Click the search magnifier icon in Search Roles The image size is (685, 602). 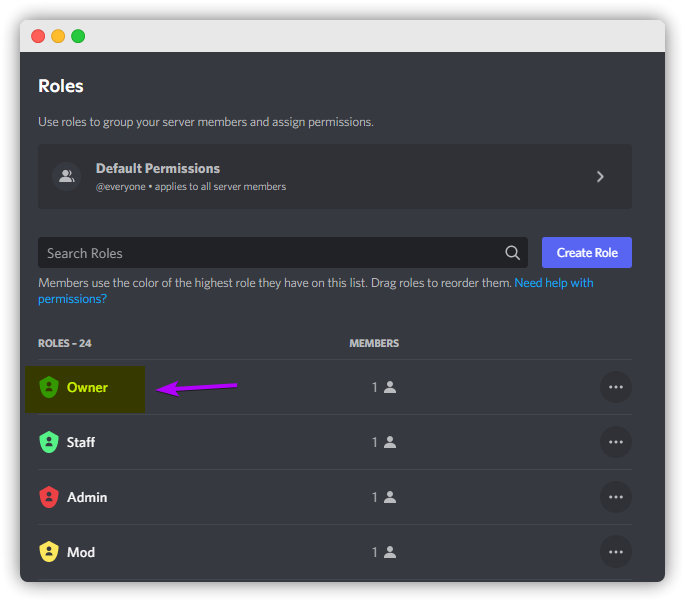click(x=512, y=253)
